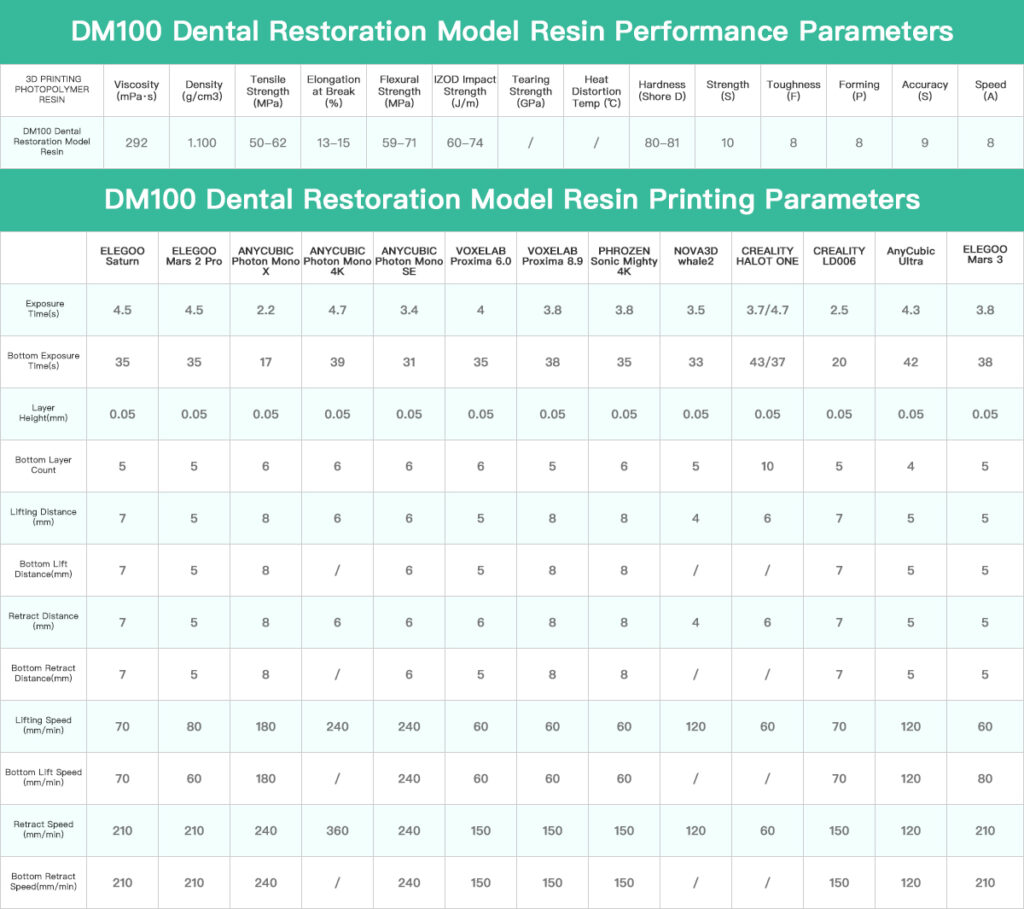Click the Performance Parameters title banner
Viewport: 1024px width, 909px height.
tap(512, 31)
